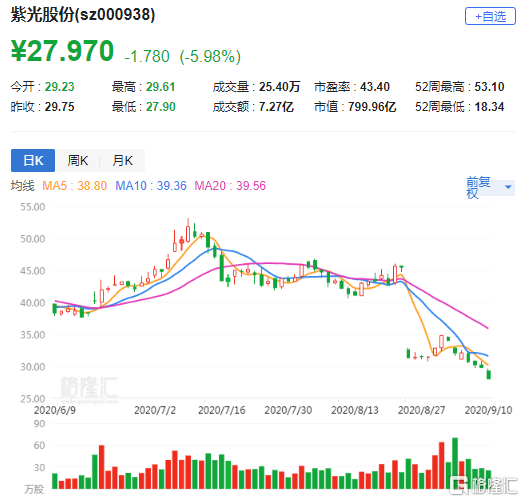
Task: Click the 55.00 price axis label
Action: (33, 207)
